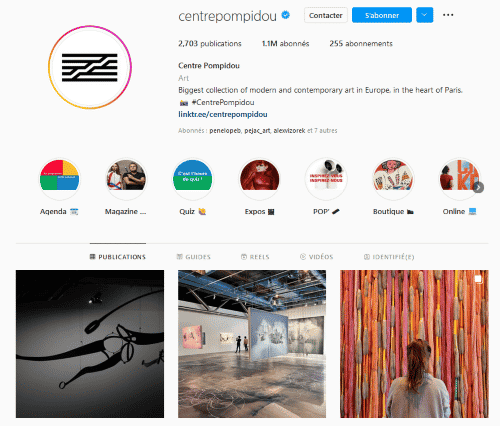Open the Vidéos tab
The image size is (500, 426).
pyautogui.click(x=316, y=257)
